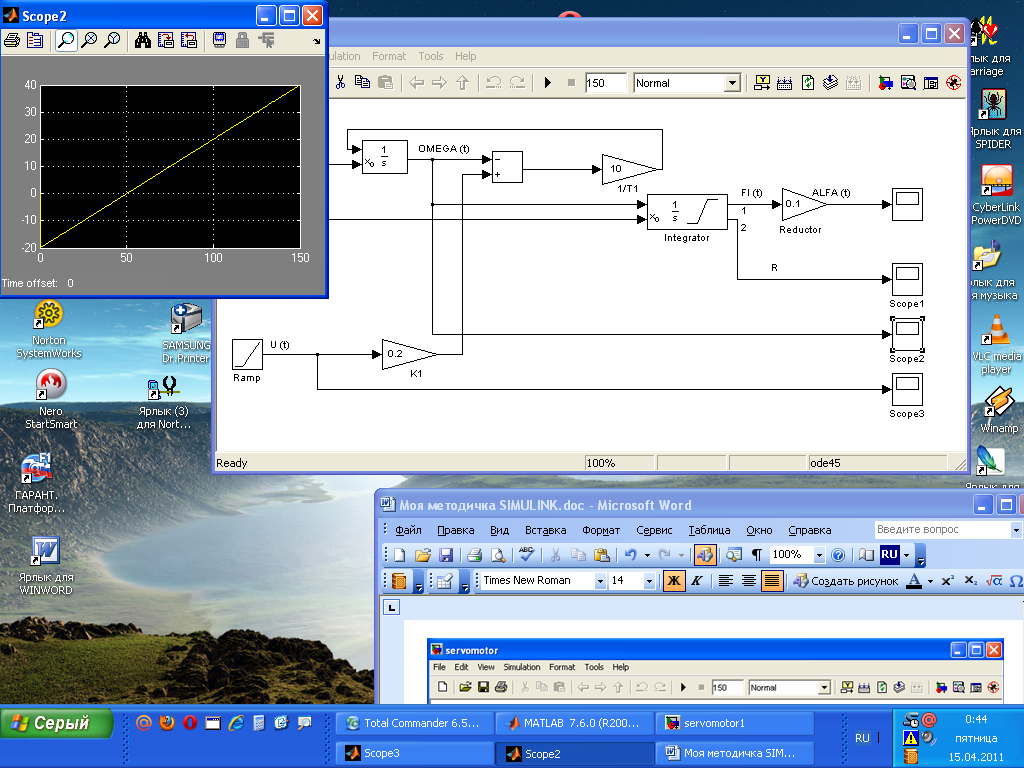Open font color dropdown arrow in Word
The image size is (1024, 768).
[931, 581]
